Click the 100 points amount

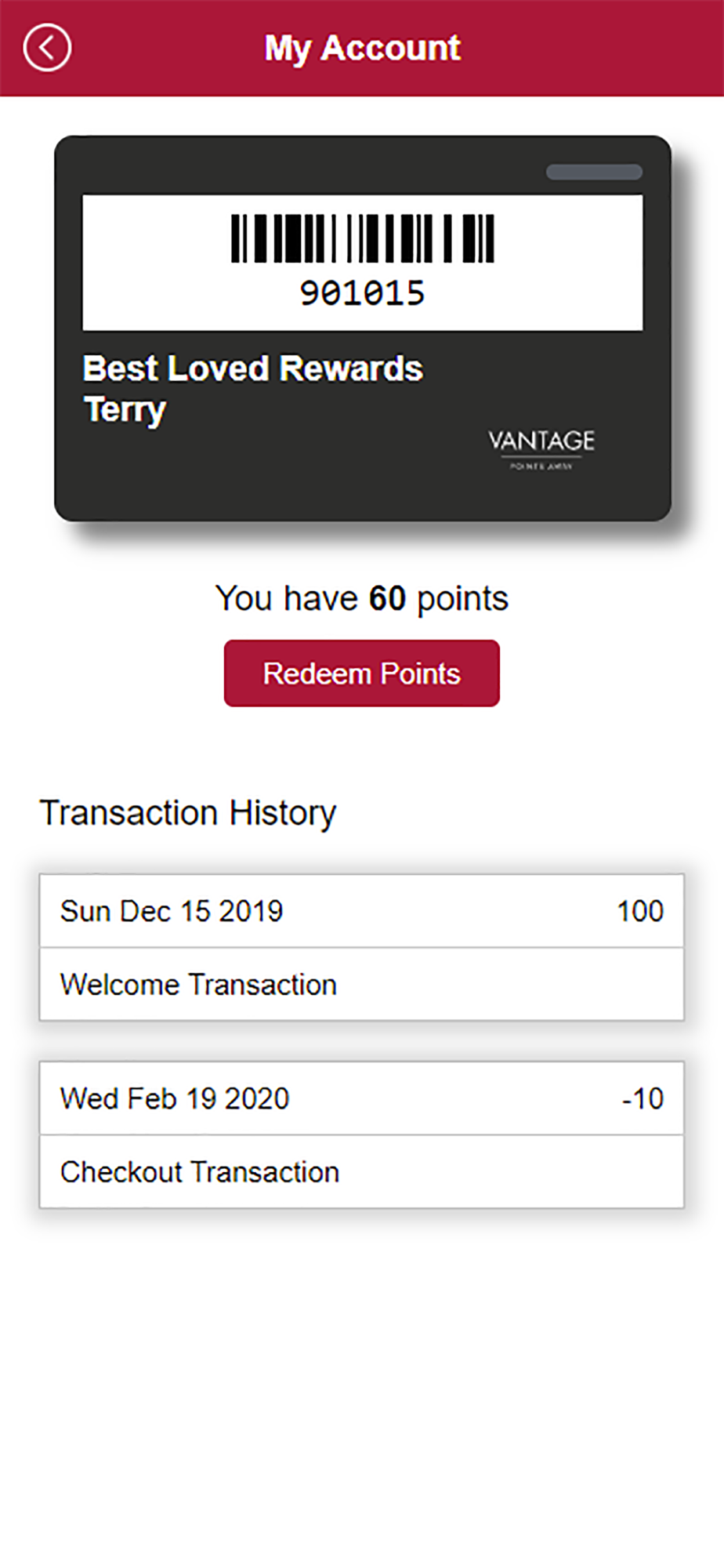point(640,911)
